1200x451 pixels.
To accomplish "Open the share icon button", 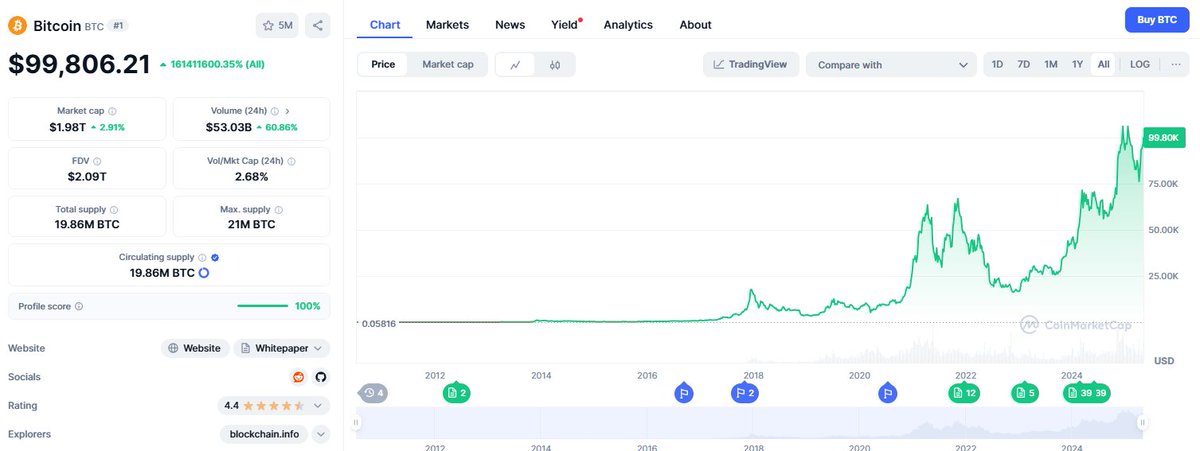I will (x=317, y=25).
